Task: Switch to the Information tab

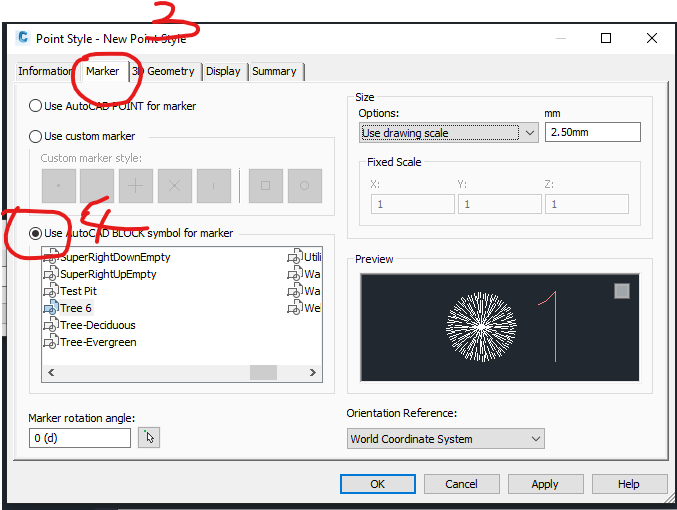Action: pos(45,71)
